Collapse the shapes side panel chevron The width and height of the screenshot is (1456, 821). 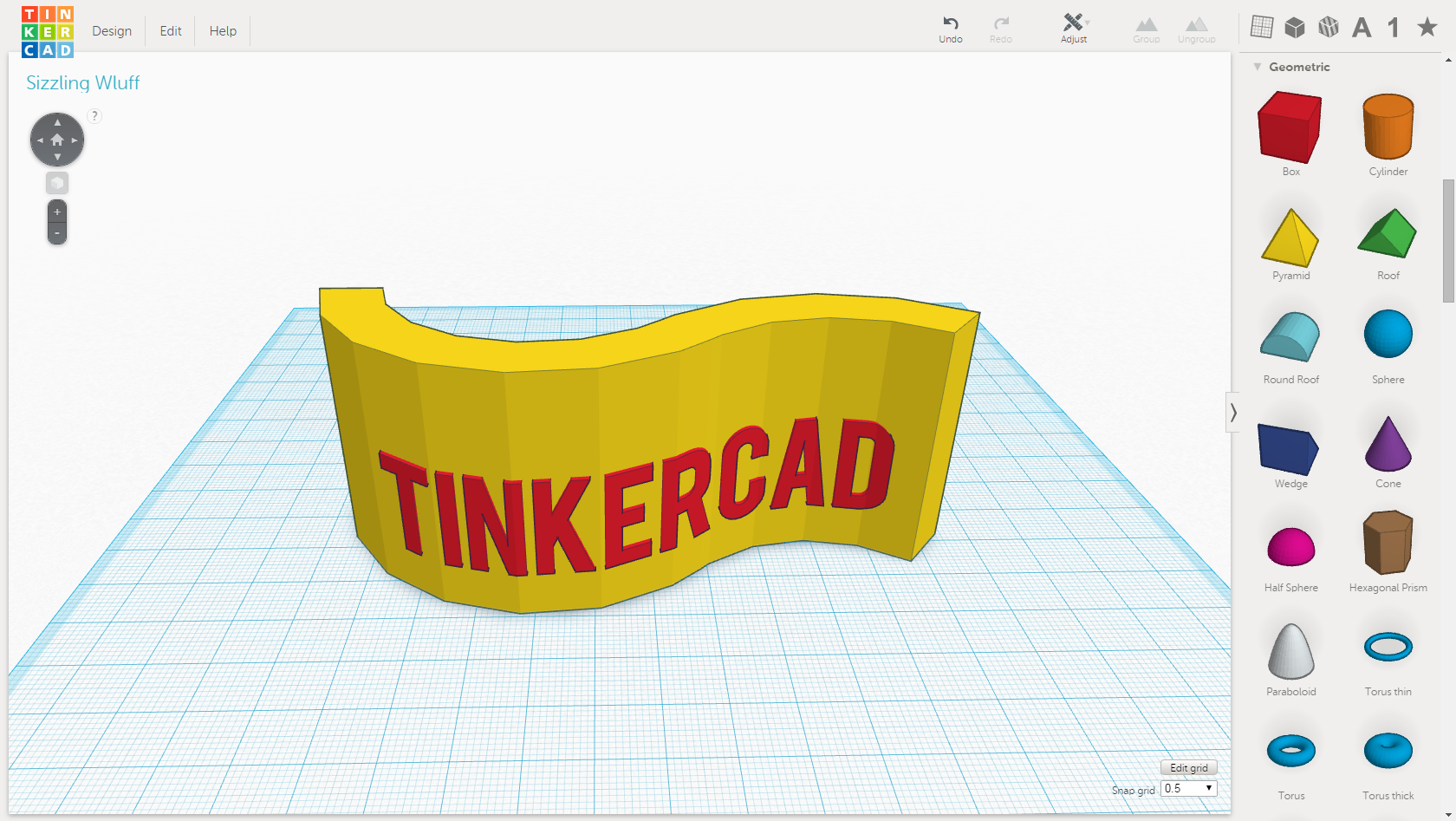pyautogui.click(x=1233, y=412)
